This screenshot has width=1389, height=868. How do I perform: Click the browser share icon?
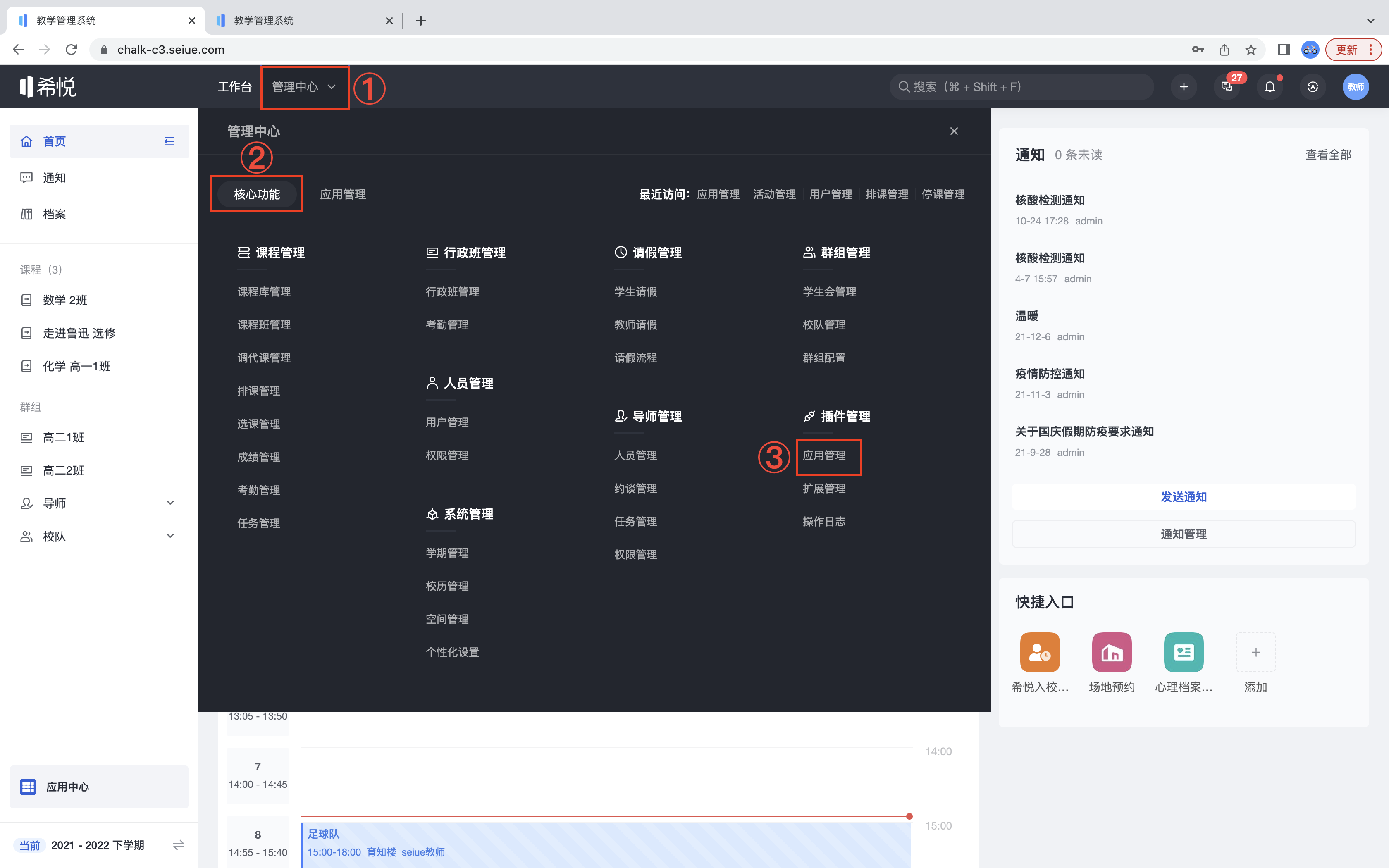[x=1224, y=50]
